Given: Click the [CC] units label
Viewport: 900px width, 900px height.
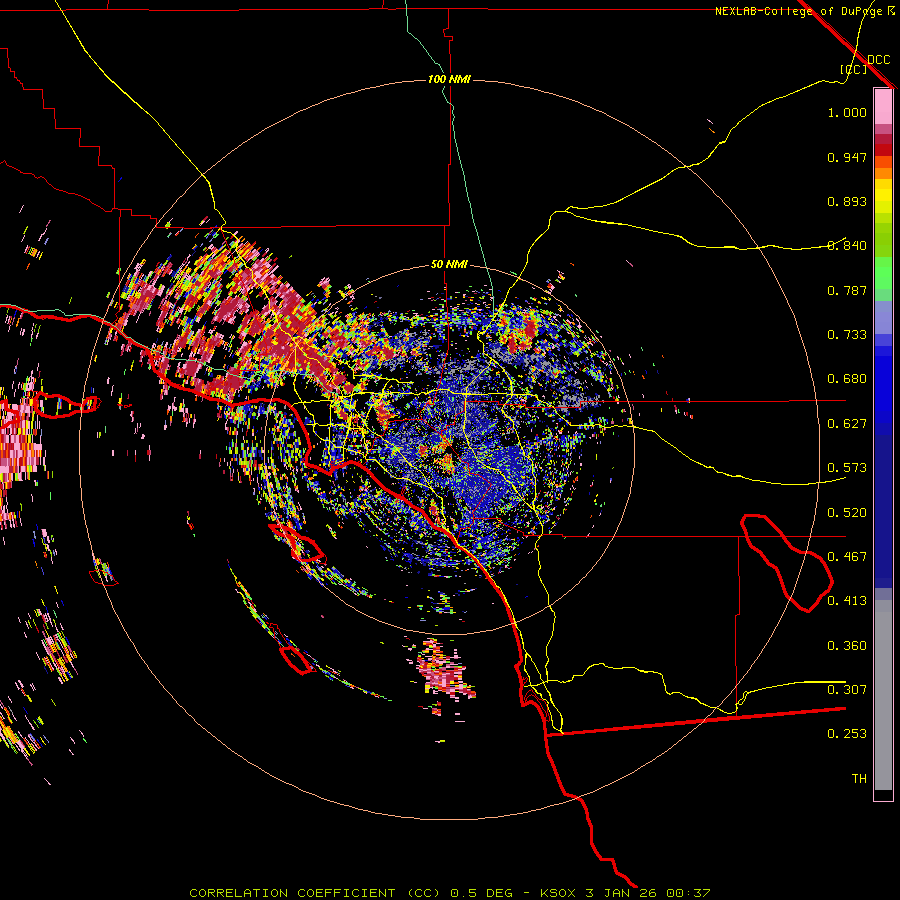Looking at the screenshot, I should tap(854, 69).
